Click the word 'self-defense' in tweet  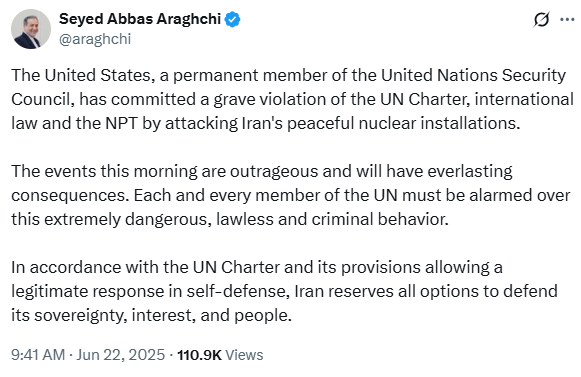click(x=237, y=291)
